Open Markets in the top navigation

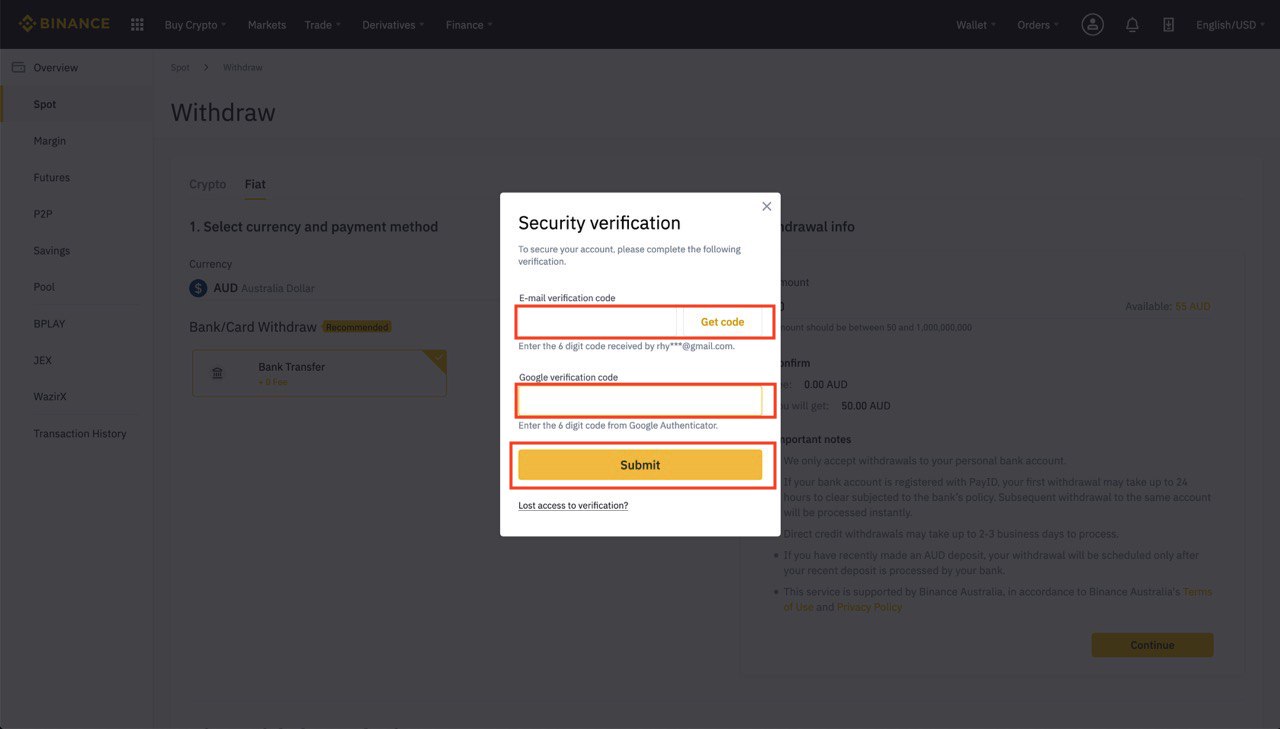click(266, 25)
